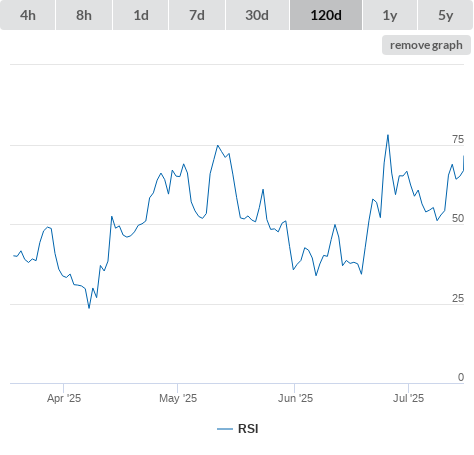Click the 75 y-axis value label
This screenshot has width=474, height=455.
(x=458, y=139)
